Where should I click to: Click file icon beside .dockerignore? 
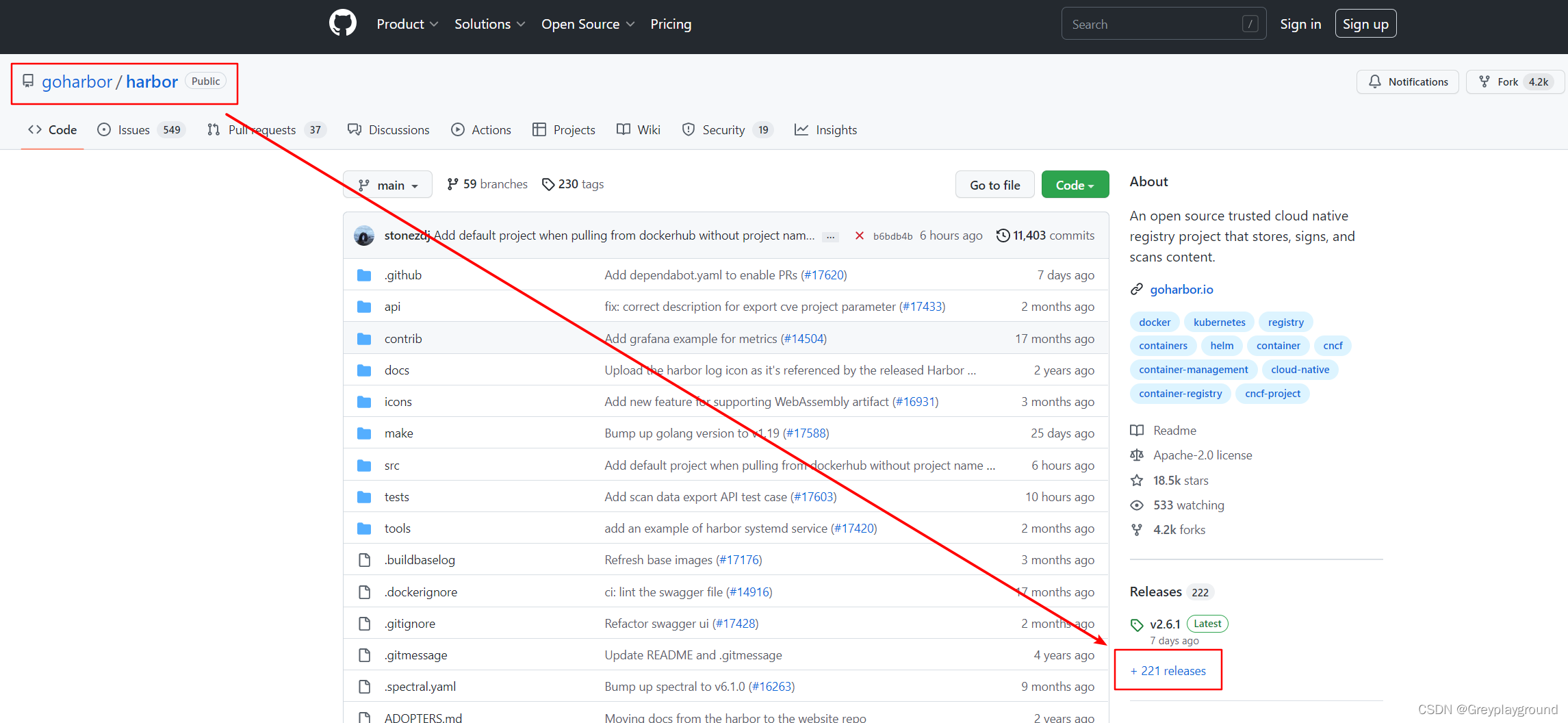coord(364,592)
